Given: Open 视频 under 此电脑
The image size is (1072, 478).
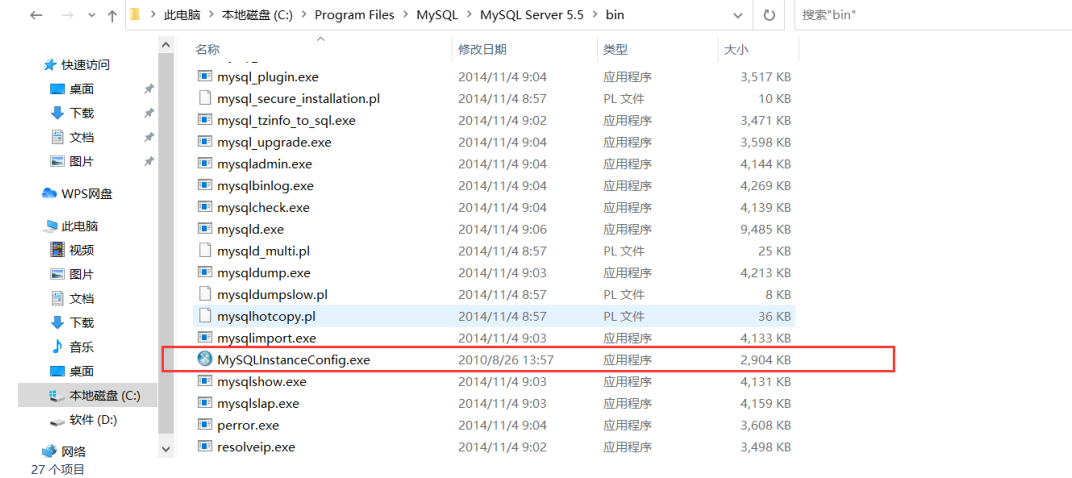Looking at the screenshot, I should point(81,250).
